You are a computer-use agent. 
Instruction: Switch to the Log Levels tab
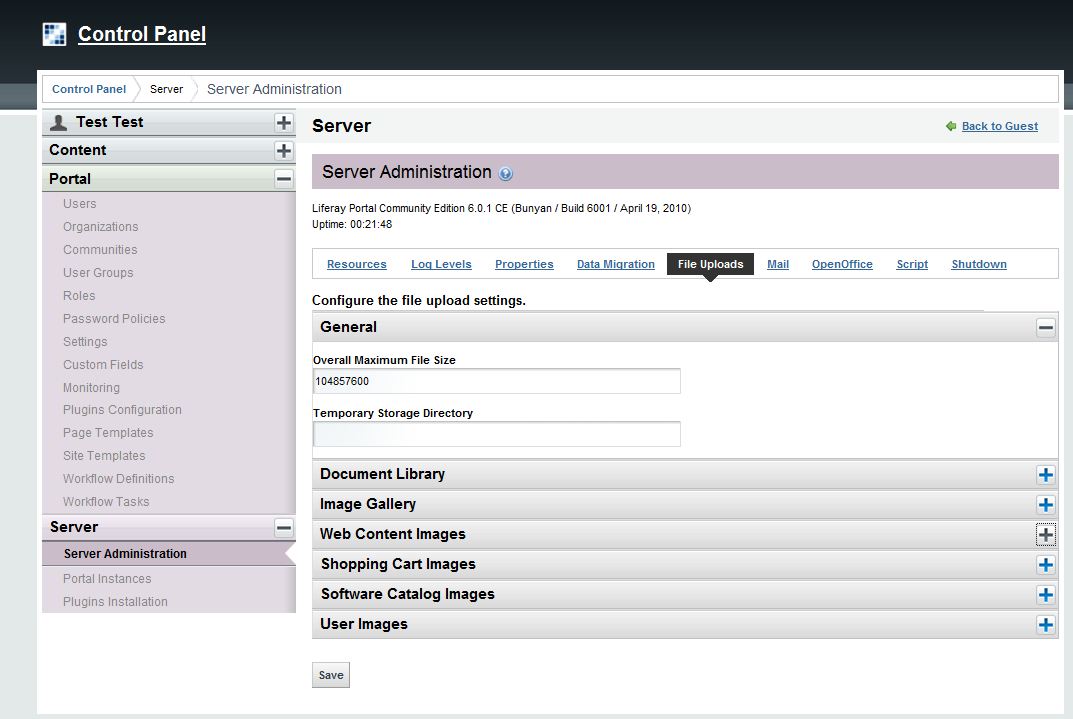(x=441, y=264)
